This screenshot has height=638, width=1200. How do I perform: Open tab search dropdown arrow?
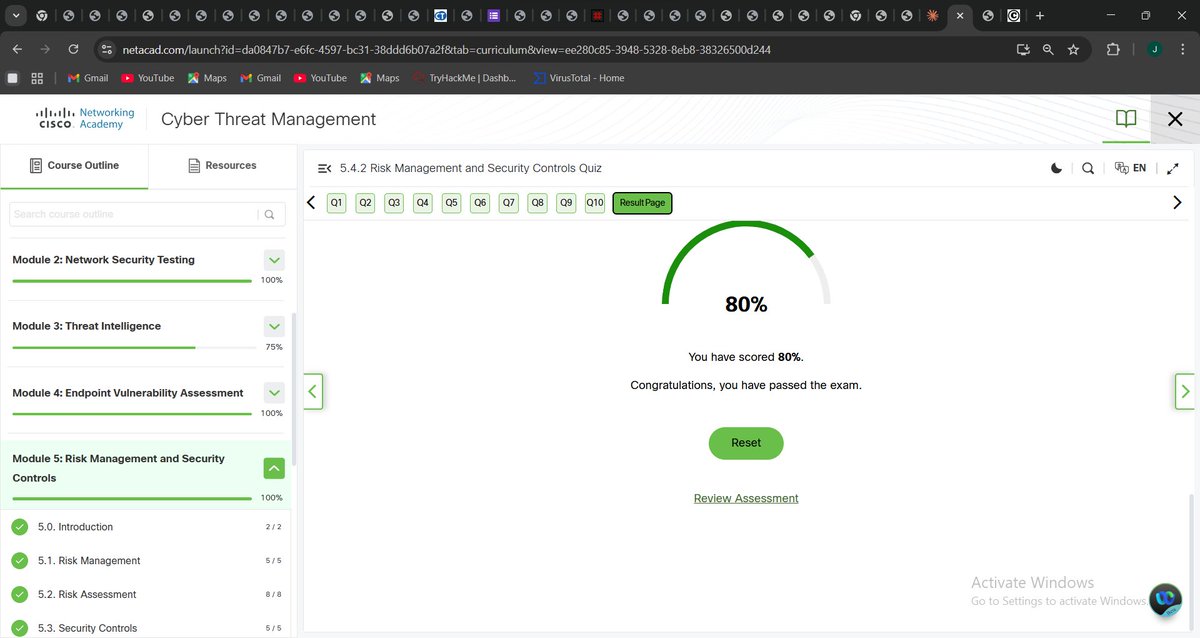pos(16,16)
